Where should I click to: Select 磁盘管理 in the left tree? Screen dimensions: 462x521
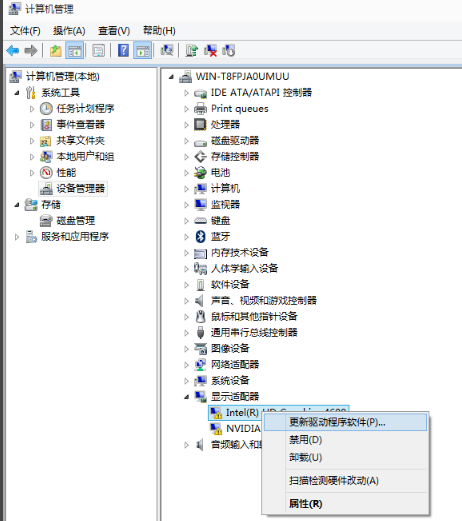(x=76, y=221)
